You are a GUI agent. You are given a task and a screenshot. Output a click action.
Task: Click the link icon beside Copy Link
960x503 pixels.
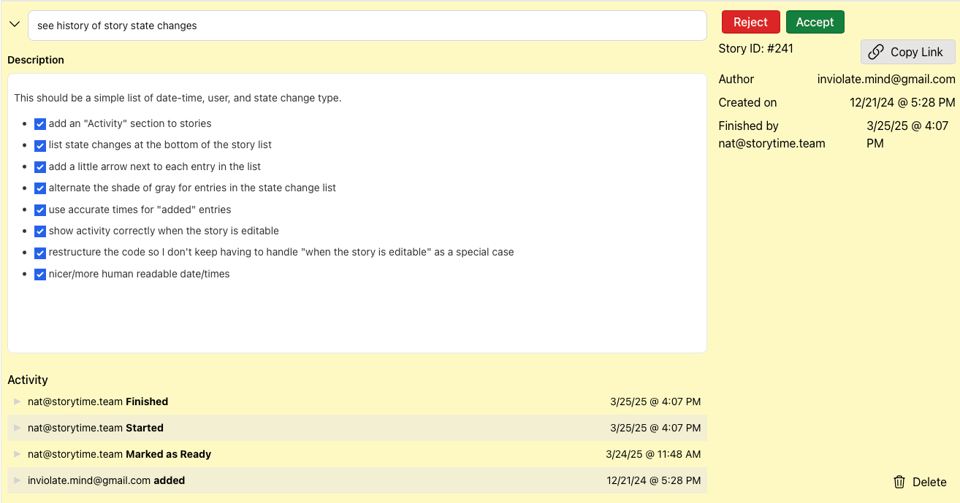click(x=876, y=52)
